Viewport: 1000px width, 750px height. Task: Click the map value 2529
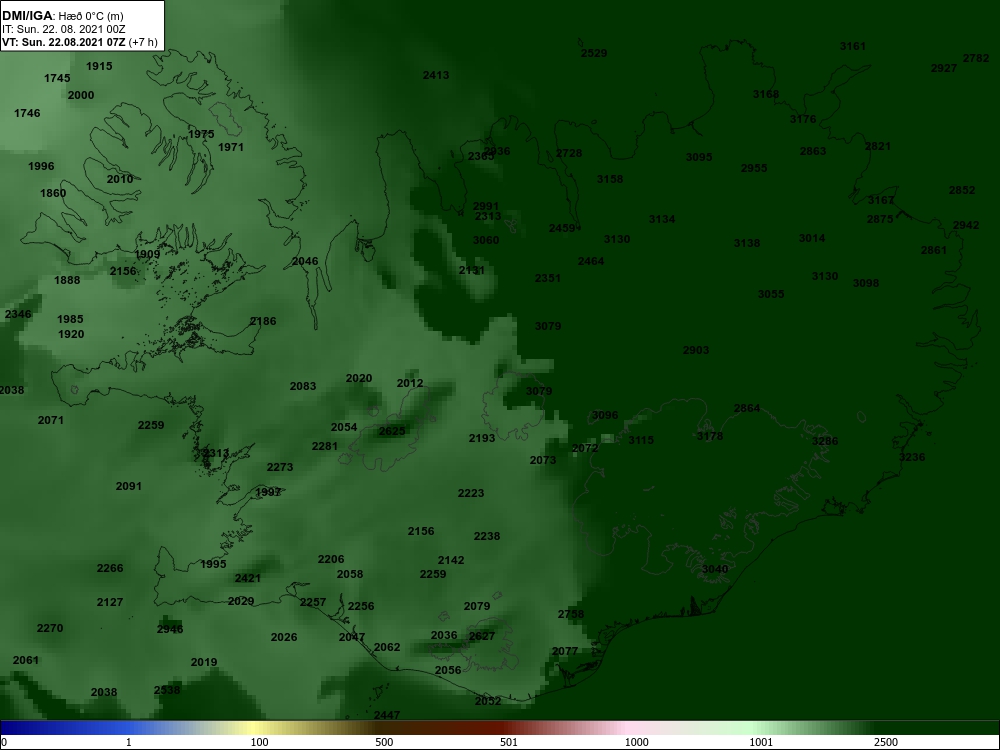(594, 54)
